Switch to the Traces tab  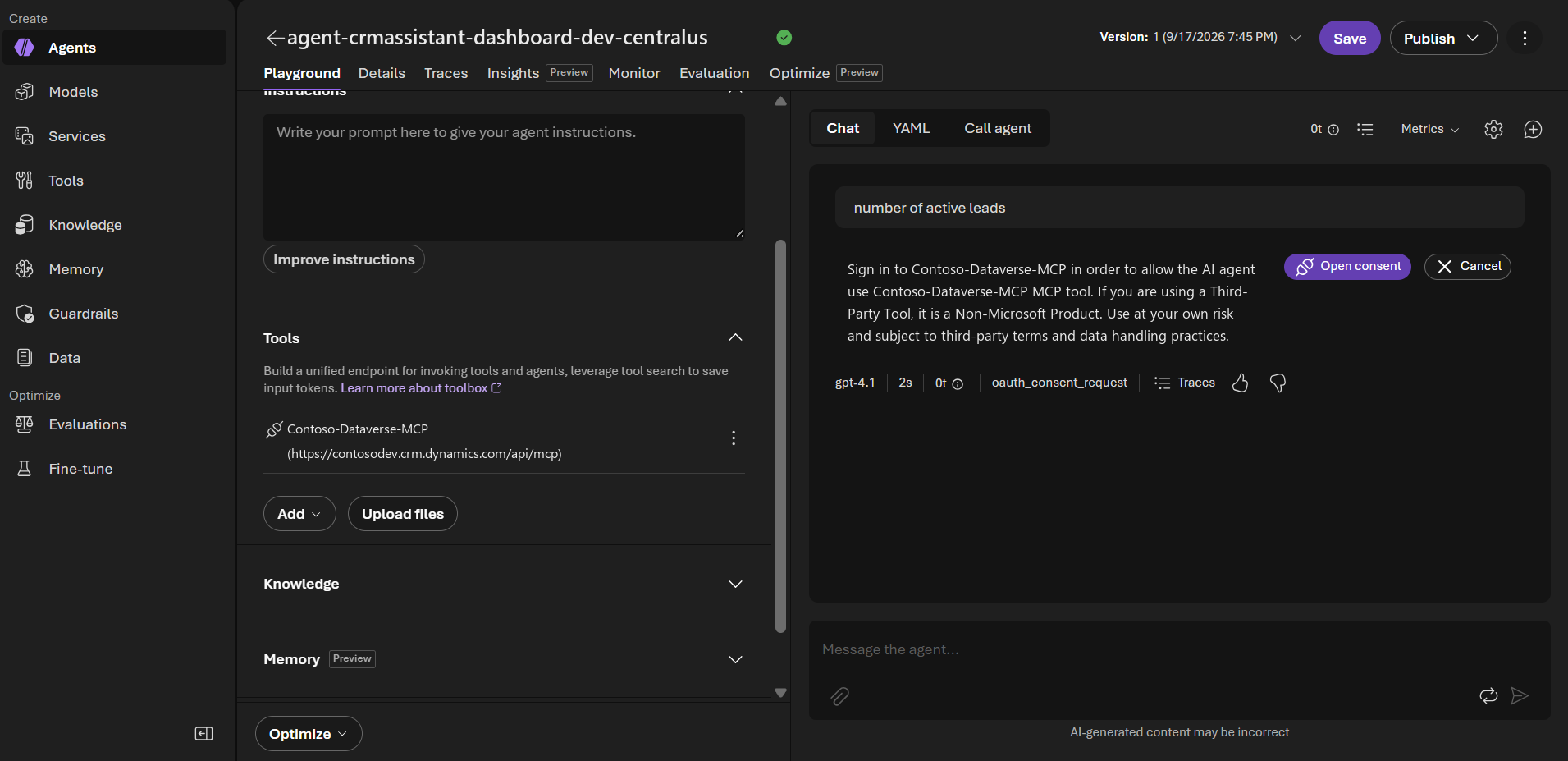[446, 73]
